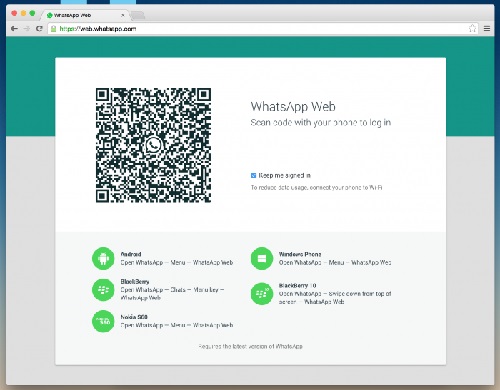Click the BlackBerry 10 swipe down instructions

(x=335, y=298)
